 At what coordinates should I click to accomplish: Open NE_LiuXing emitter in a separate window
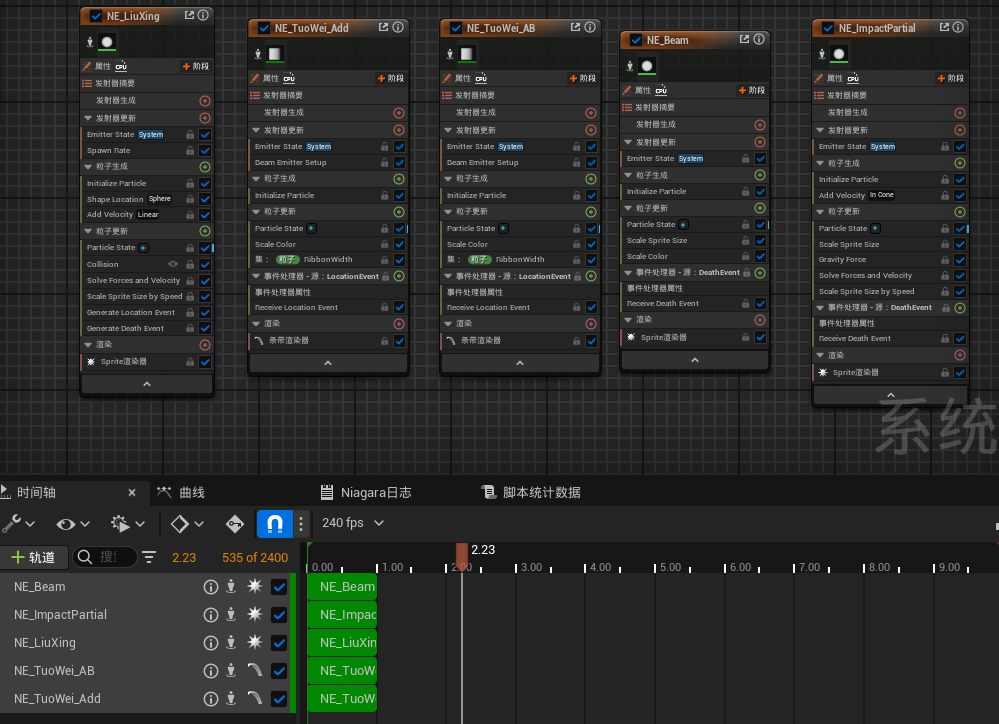(189, 15)
